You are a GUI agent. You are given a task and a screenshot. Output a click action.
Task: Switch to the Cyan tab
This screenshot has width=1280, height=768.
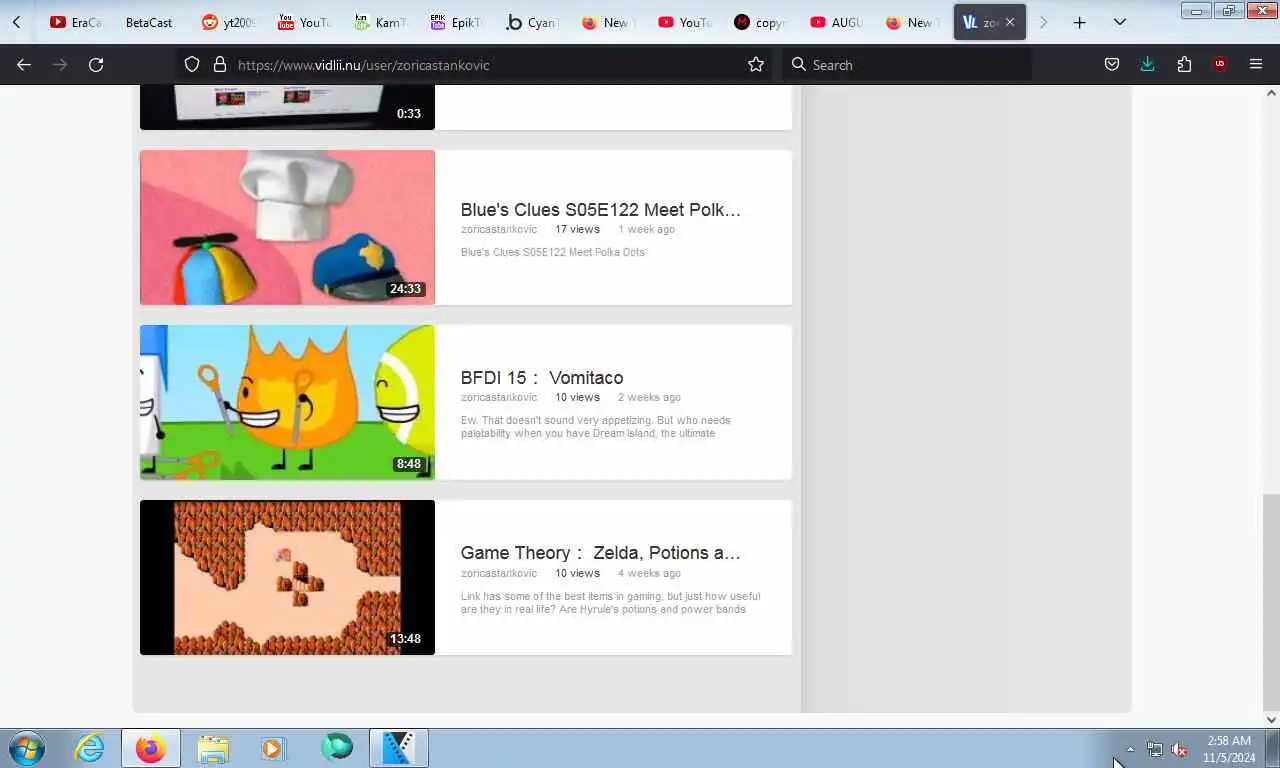[x=532, y=22]
